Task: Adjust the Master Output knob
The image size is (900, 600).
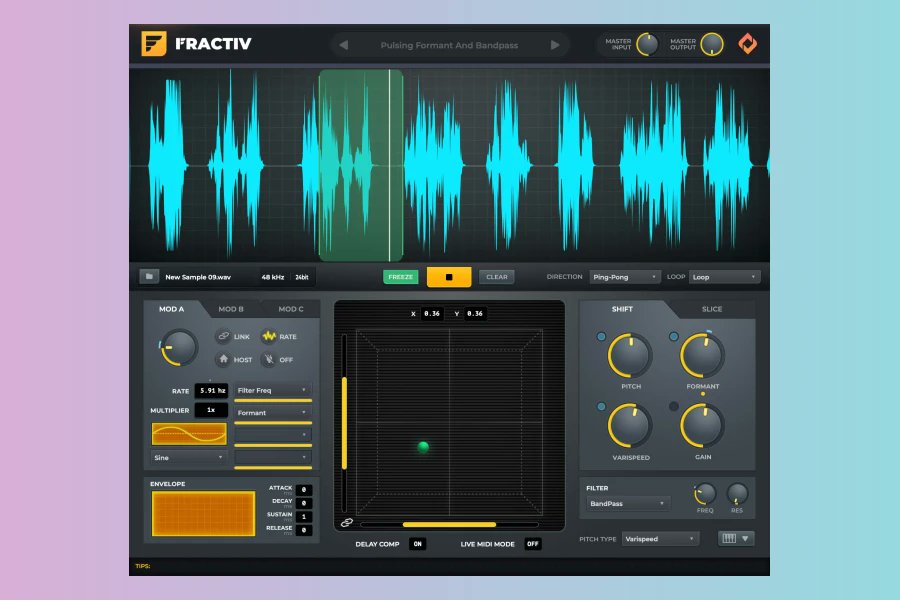Action: coord(711,44)
